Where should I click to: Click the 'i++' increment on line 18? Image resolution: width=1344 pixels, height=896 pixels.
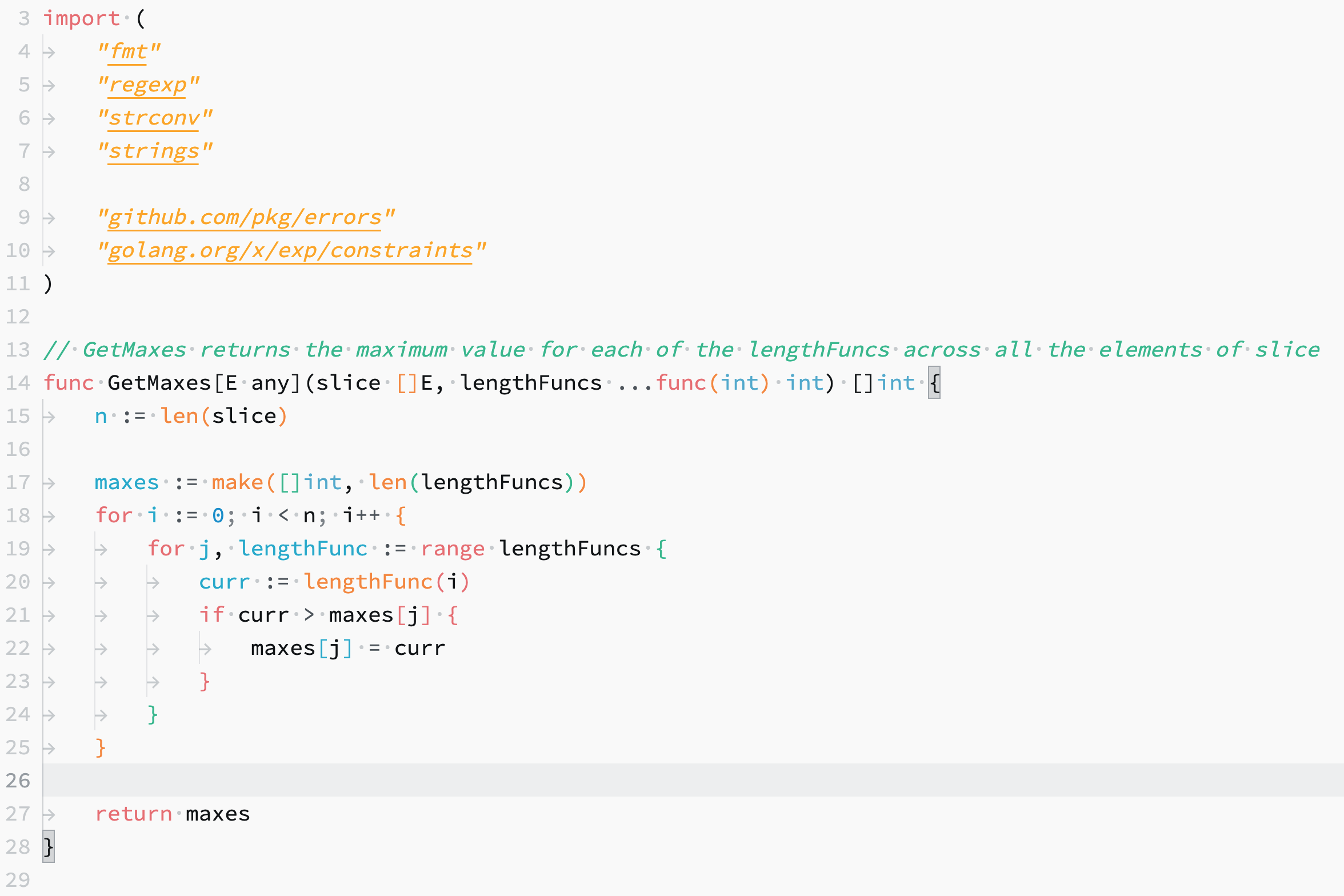[x=362, y=515]
